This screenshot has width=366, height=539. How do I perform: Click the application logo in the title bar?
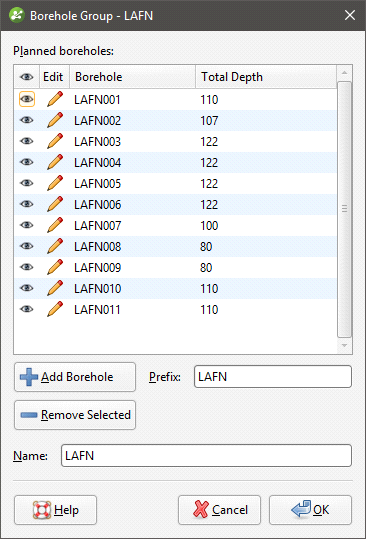(17, 15)
